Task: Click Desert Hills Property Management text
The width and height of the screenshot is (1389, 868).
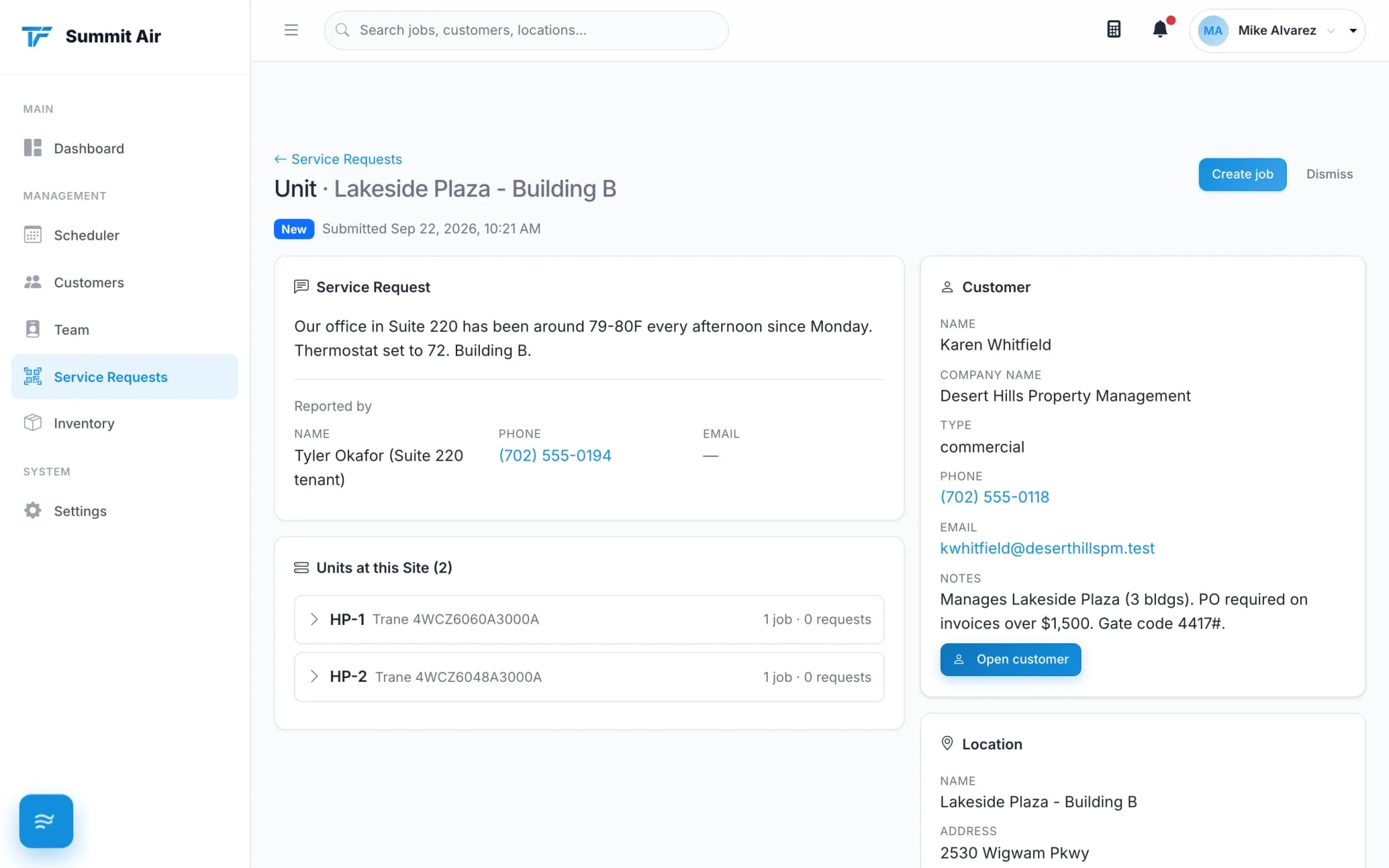Action: pos(1065,396)
